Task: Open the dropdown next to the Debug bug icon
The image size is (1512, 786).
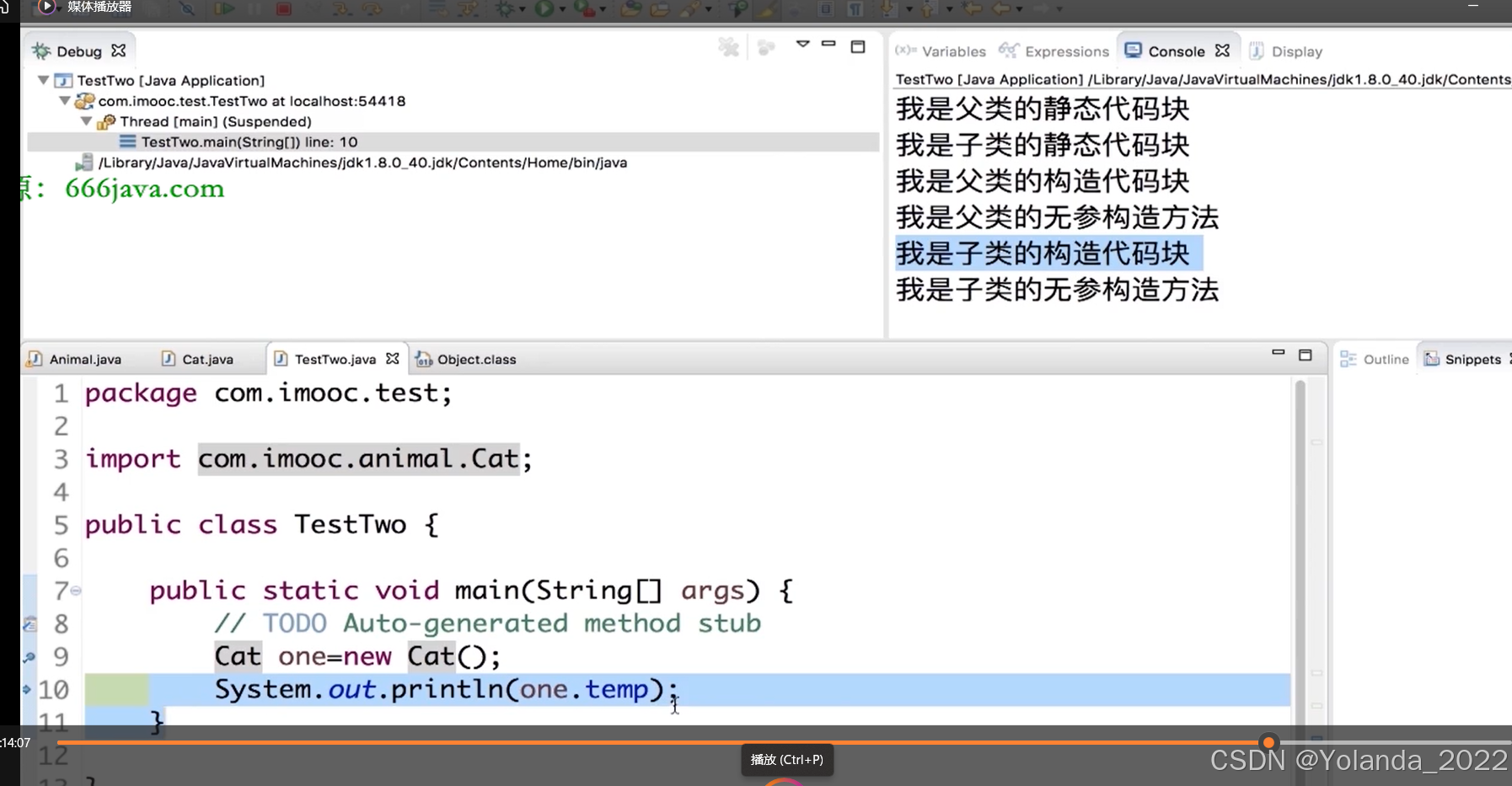Action: point(522,8)
